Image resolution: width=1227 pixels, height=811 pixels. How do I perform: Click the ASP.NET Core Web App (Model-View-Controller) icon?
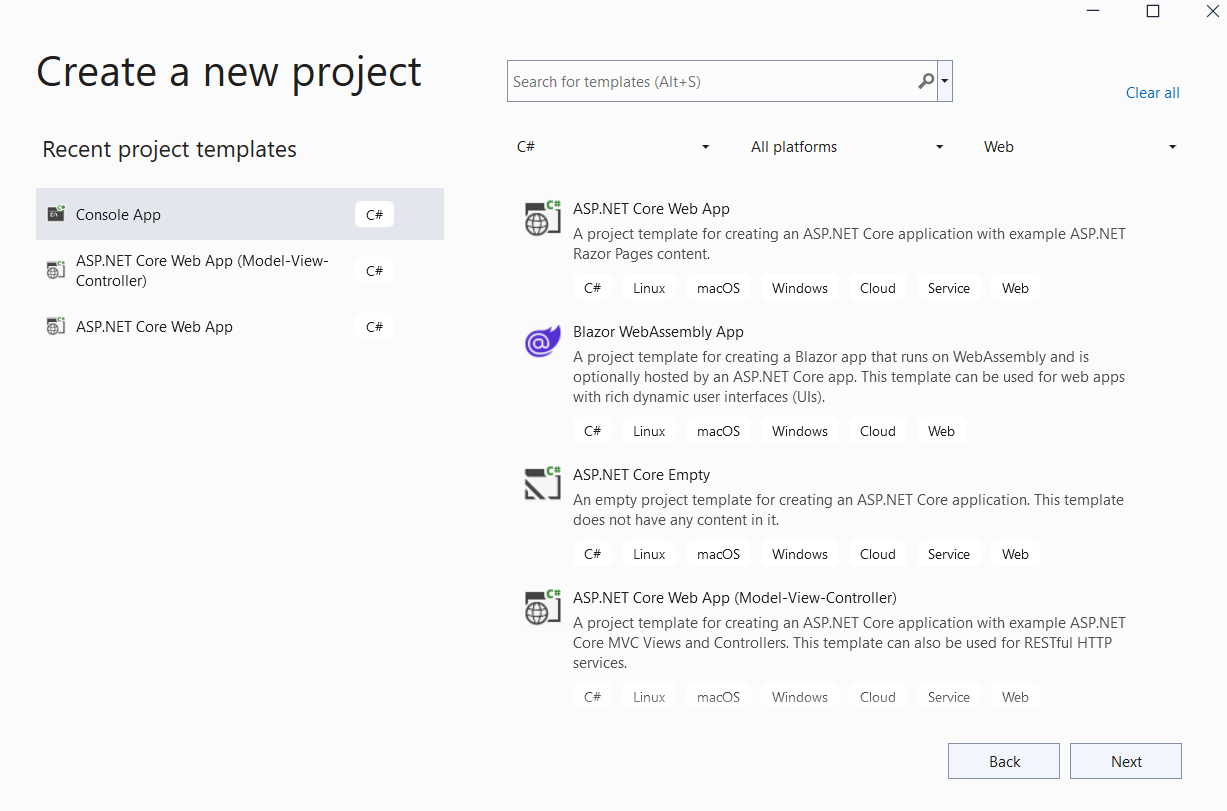[542, 607]
